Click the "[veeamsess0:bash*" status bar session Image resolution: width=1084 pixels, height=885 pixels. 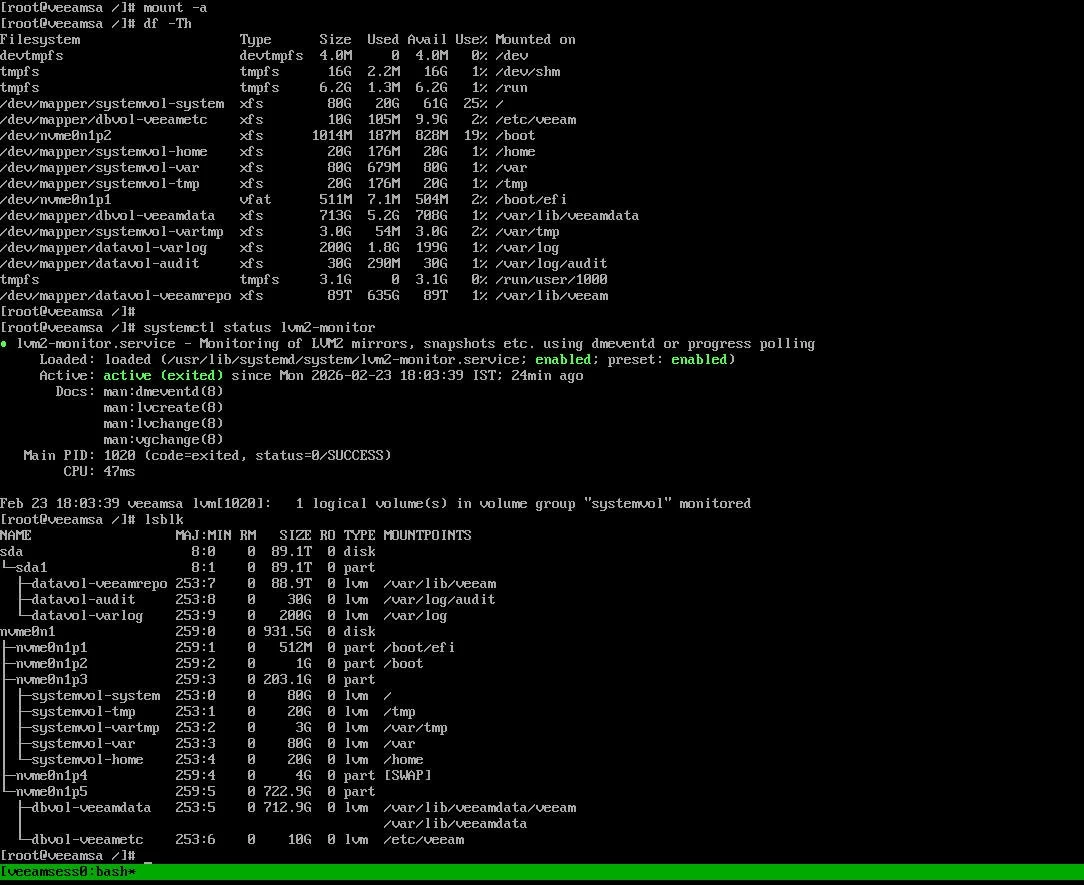(x=68, y=871)
